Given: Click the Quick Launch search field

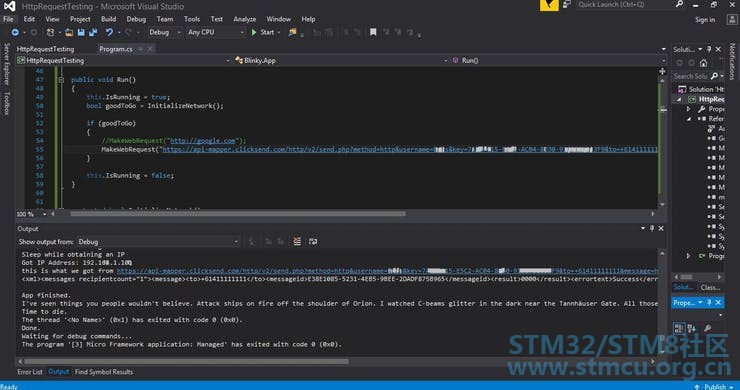Looking at the screenshot, I should pos(624,5).
